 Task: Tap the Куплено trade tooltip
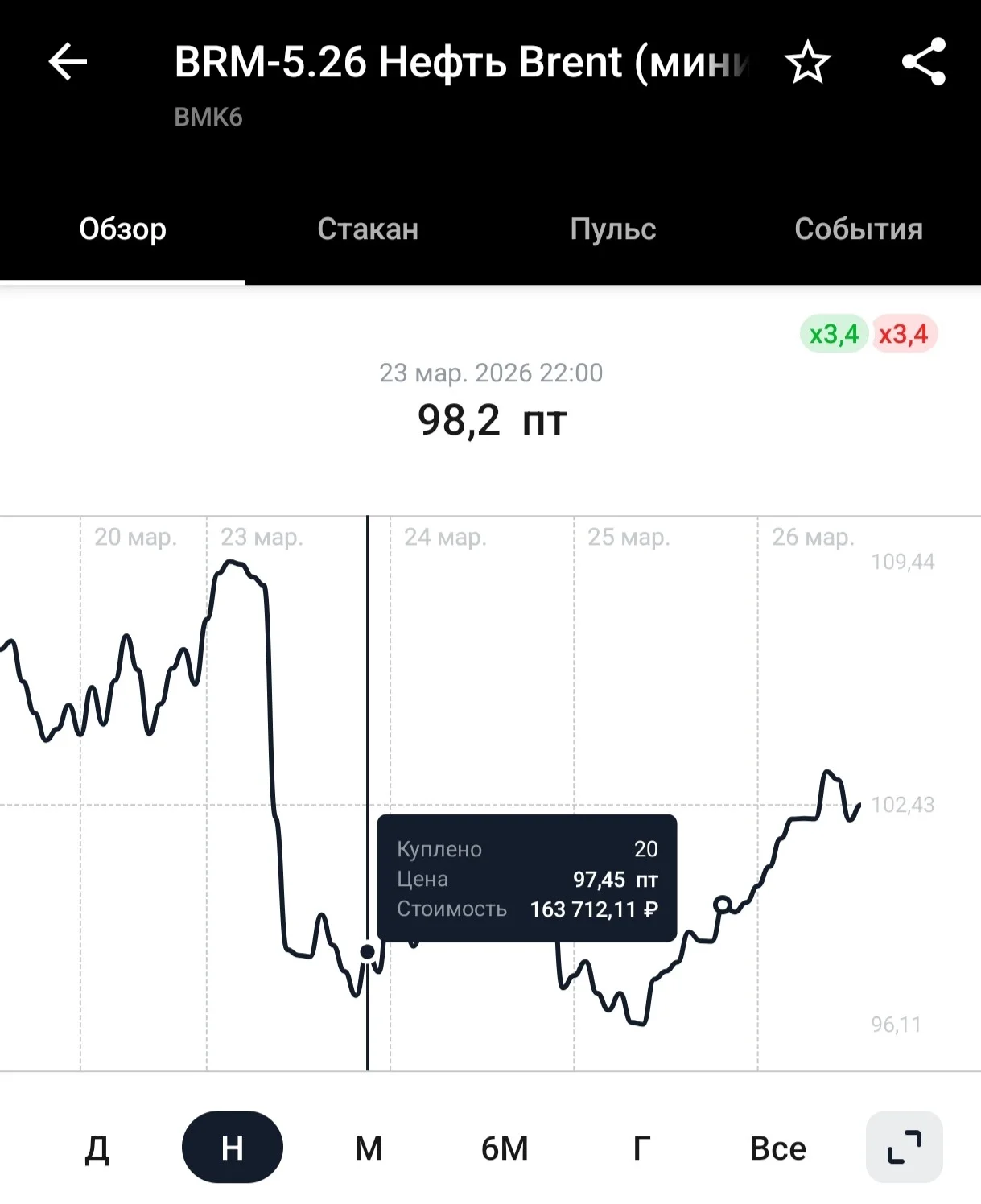[x=527, y=878]
